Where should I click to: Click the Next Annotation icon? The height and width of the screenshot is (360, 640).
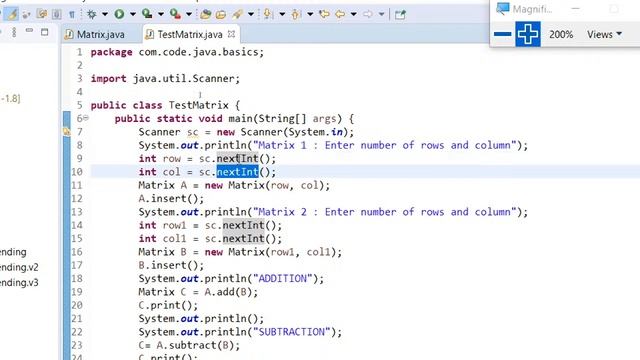[268, 14]
